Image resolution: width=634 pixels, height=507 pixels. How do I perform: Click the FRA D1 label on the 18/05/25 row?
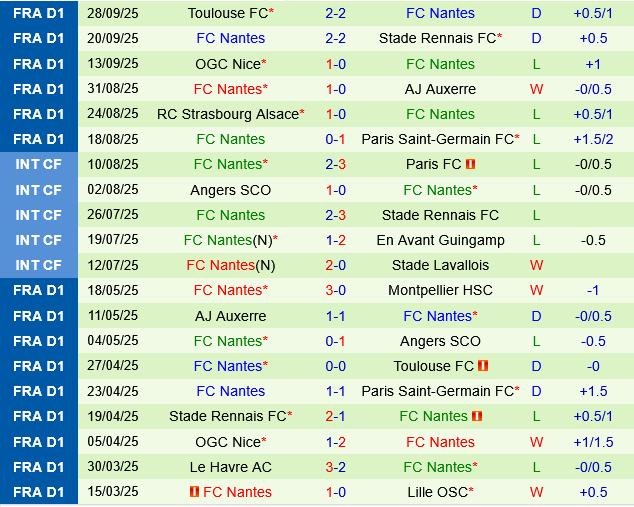coord(39,290)
